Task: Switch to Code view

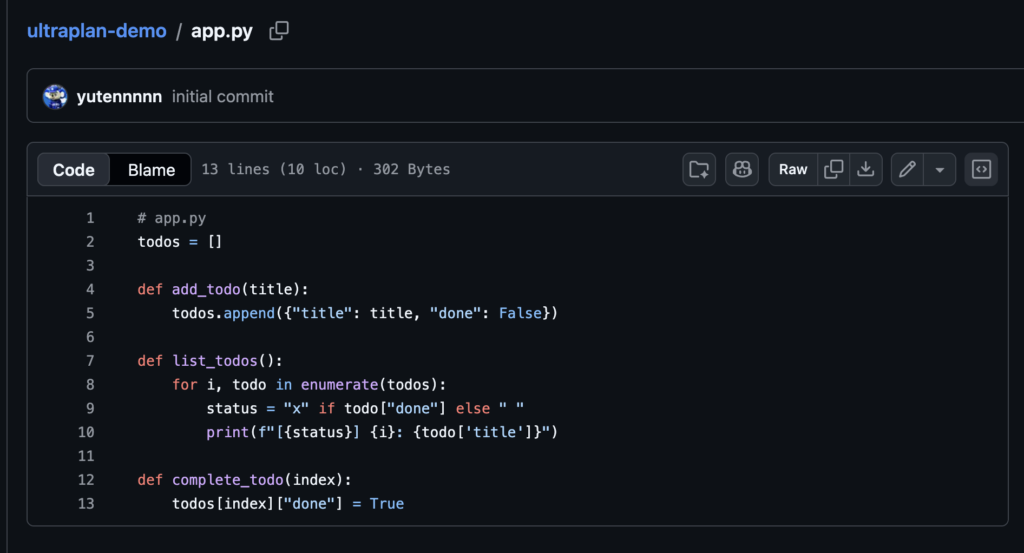Action: 74,170
